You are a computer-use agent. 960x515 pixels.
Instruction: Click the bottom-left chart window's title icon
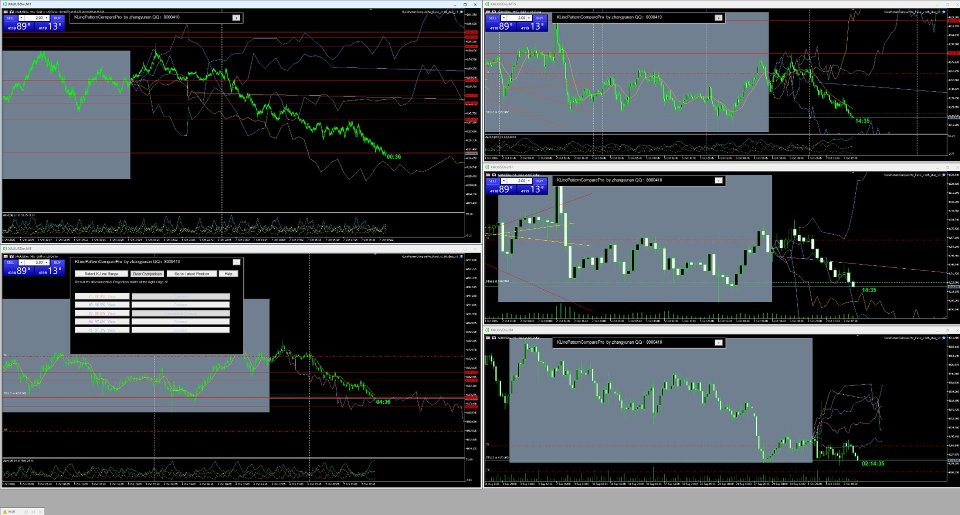point(5,248)
